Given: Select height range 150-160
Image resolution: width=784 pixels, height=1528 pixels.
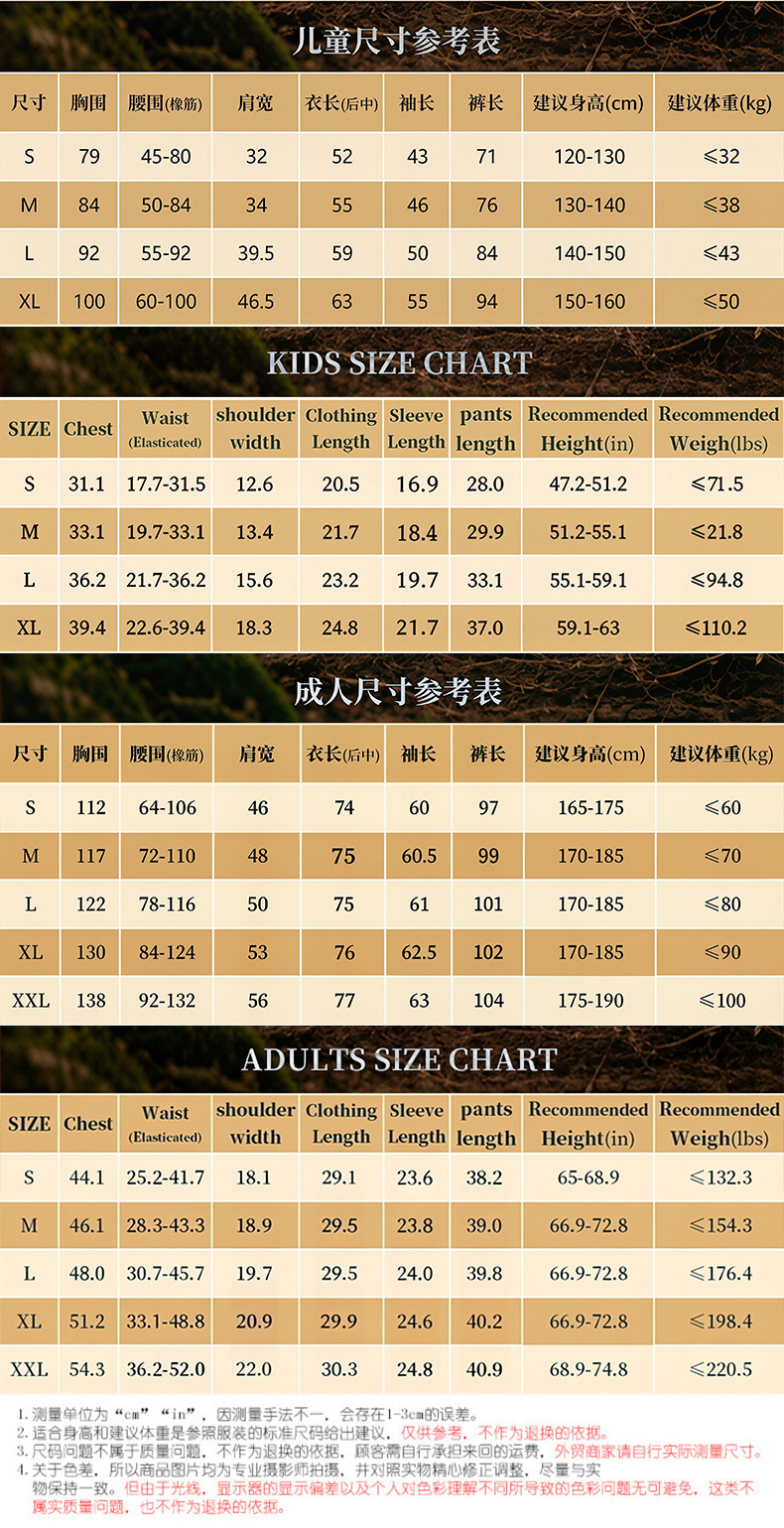Looking at the screenshot, I should pos(589,302).
